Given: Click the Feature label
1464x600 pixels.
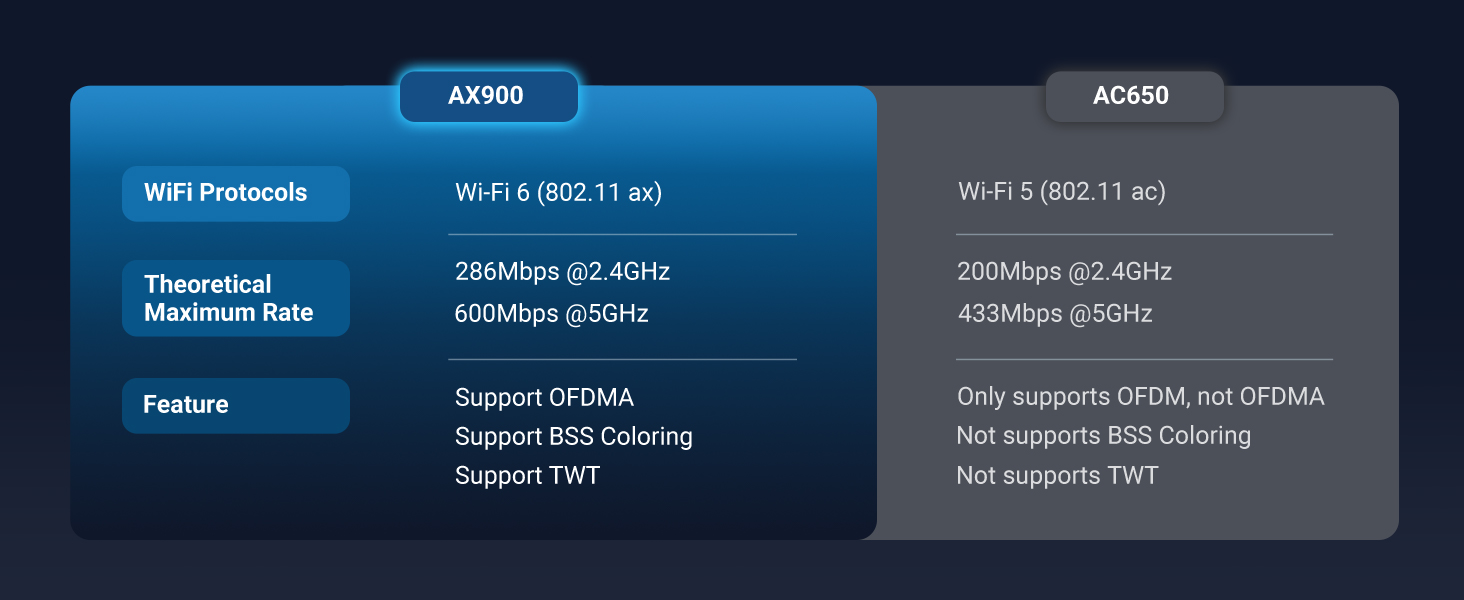Looking at the screenshot, I should click(x=235, y=405).
